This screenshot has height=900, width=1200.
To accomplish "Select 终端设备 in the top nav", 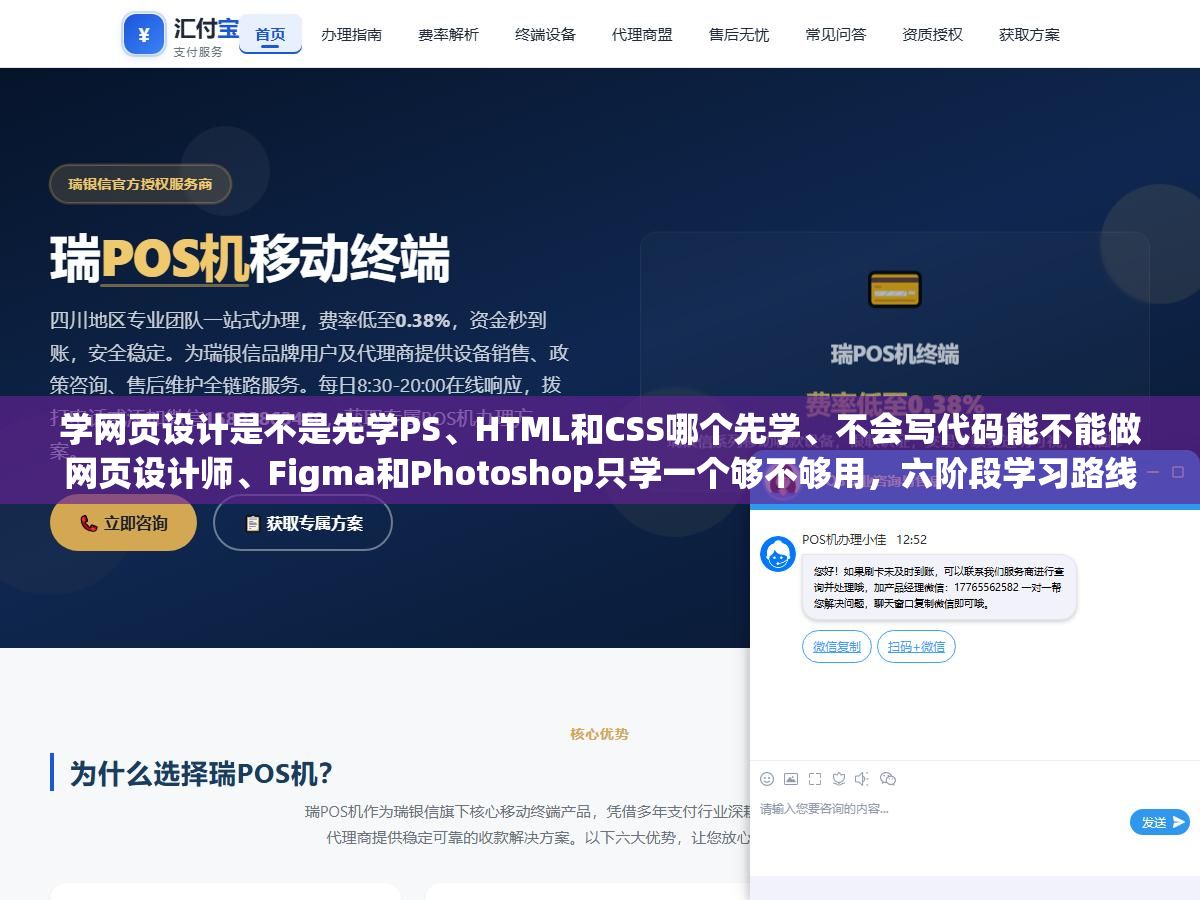I will pos(545,34).
